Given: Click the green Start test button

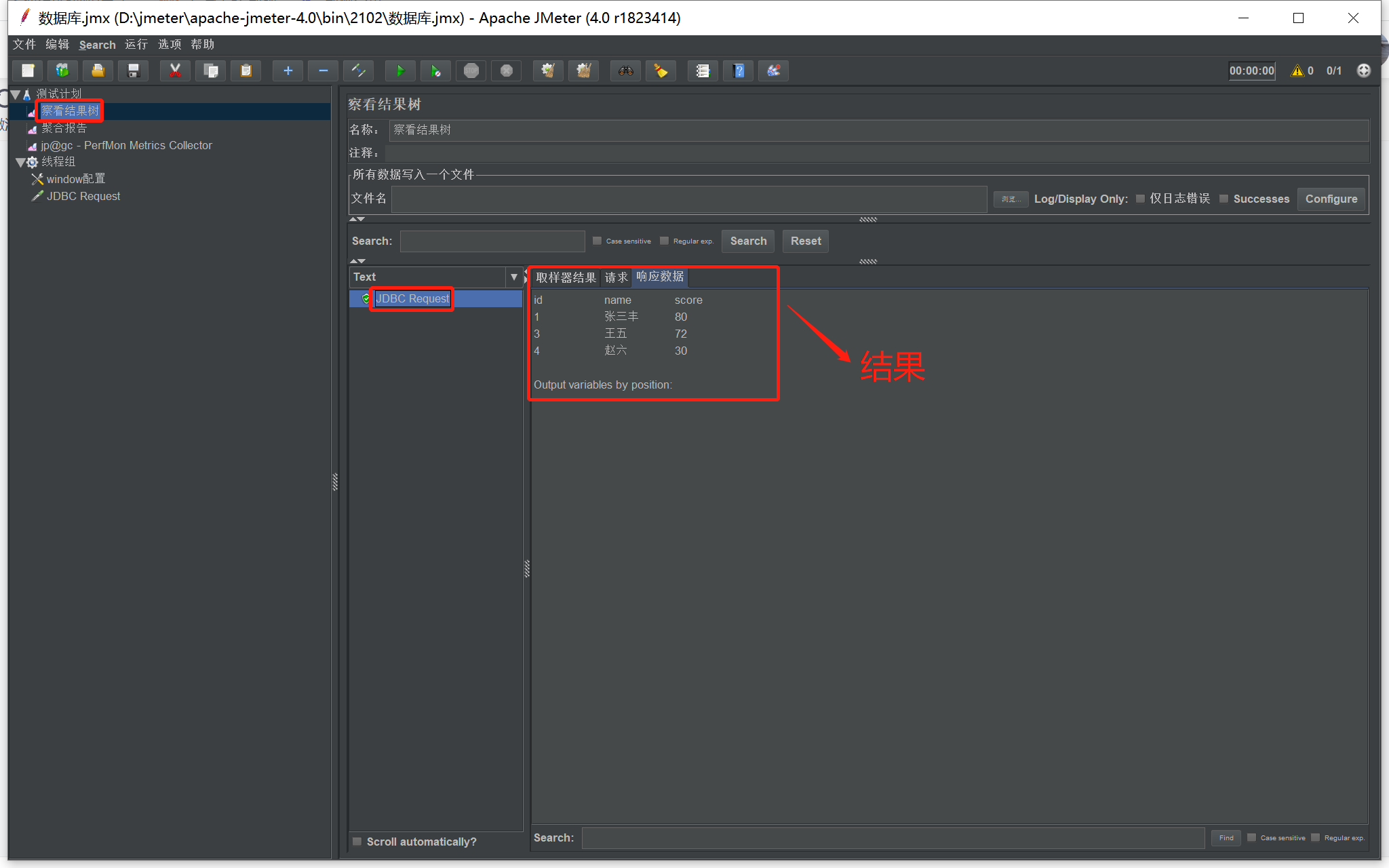Looking at the screenshot, I should [x=400, y=71].
